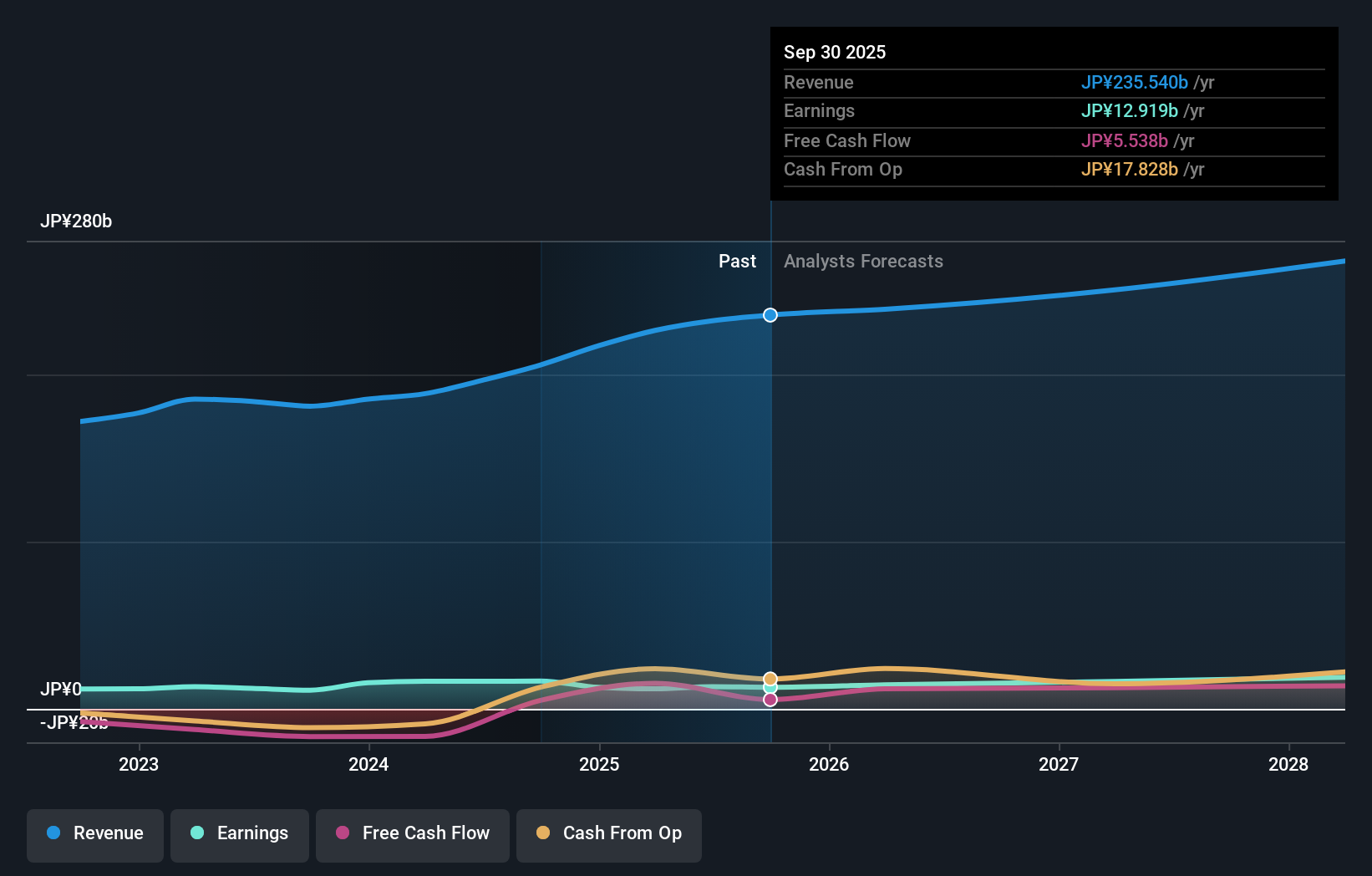This screenshot has height=876, width=1372.
Task: Click the orange Cash From Op legend dot
Action: pos(544,833)
